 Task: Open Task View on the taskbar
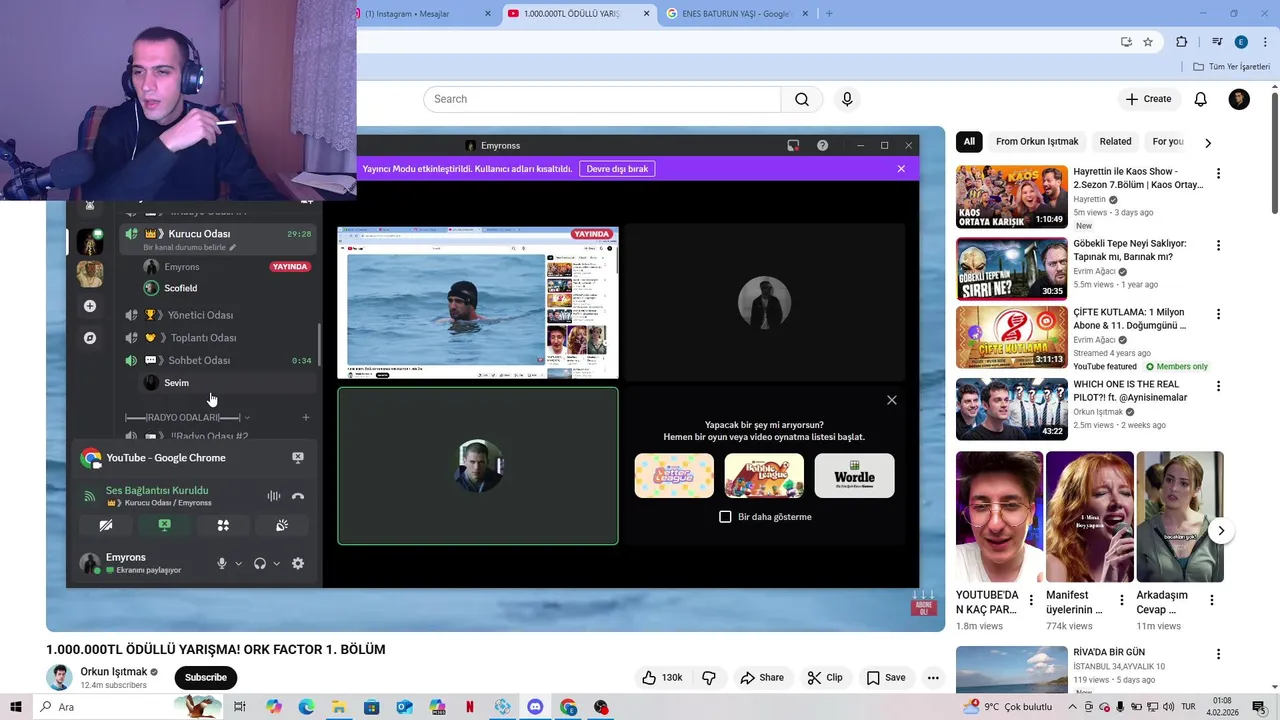click(240, 707)
